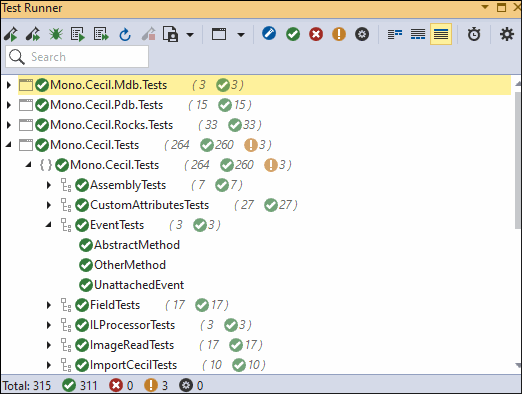The height and width of the screenshot is (394, 522).
Task: Click Run all tests in session icon
Action: coord(101,34)
